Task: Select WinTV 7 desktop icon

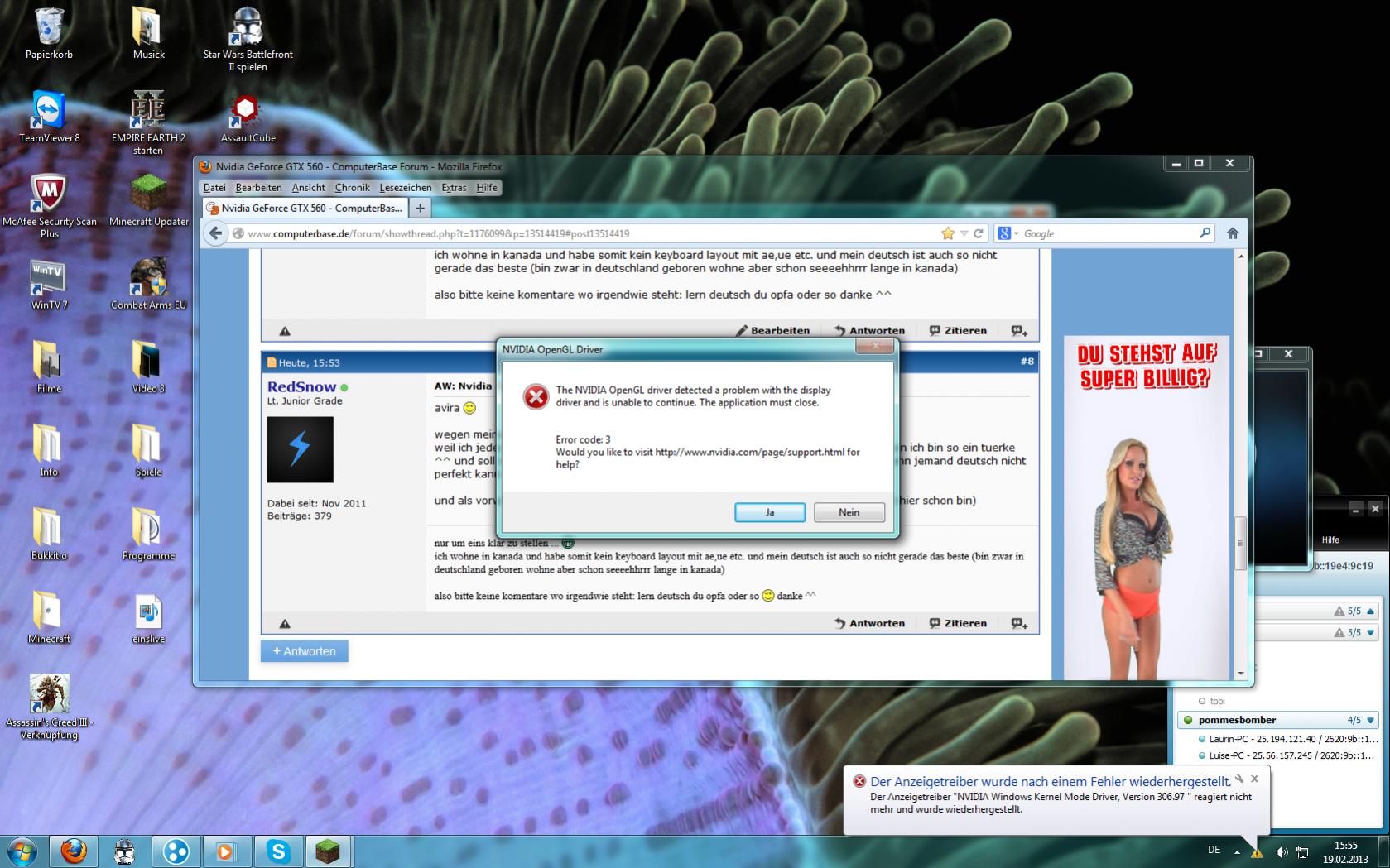Action: 49,285
